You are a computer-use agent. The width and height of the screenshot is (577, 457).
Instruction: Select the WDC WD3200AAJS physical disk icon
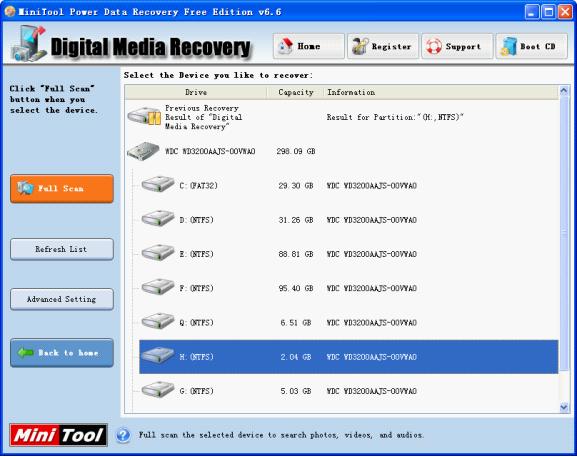[x=143, y=151]
